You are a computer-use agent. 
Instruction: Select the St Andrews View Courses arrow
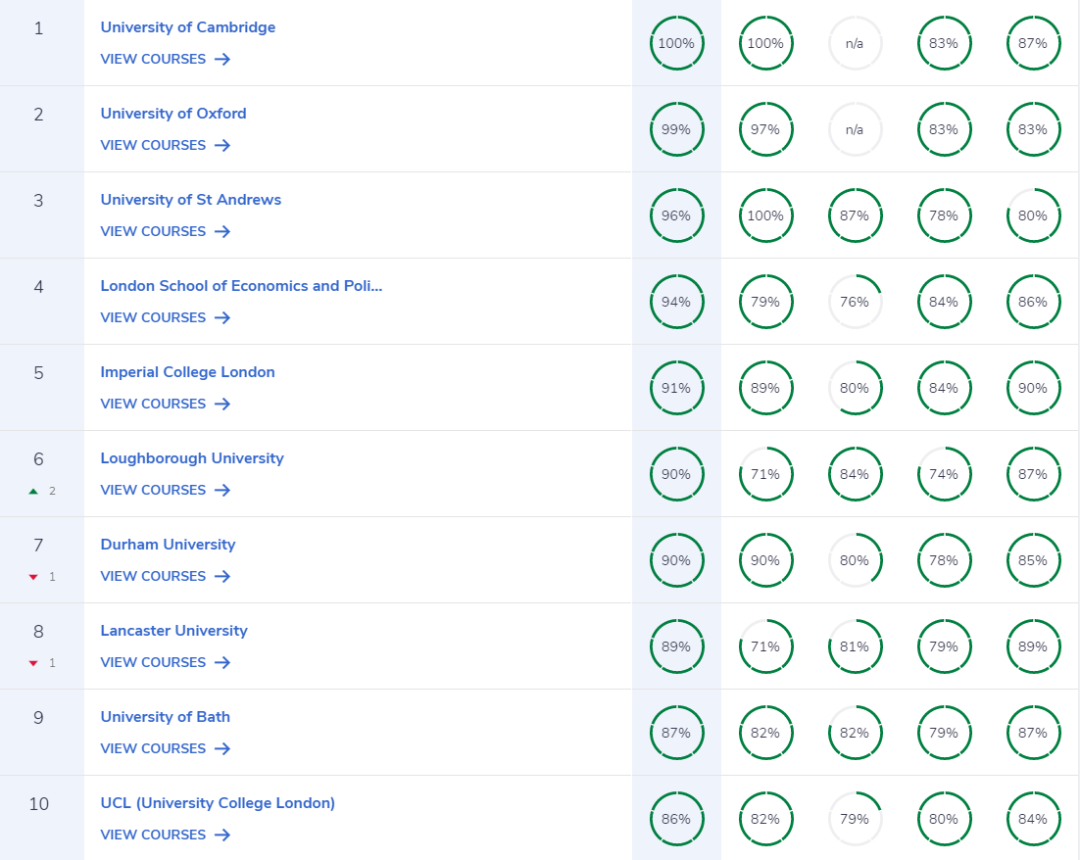[222, 231]
